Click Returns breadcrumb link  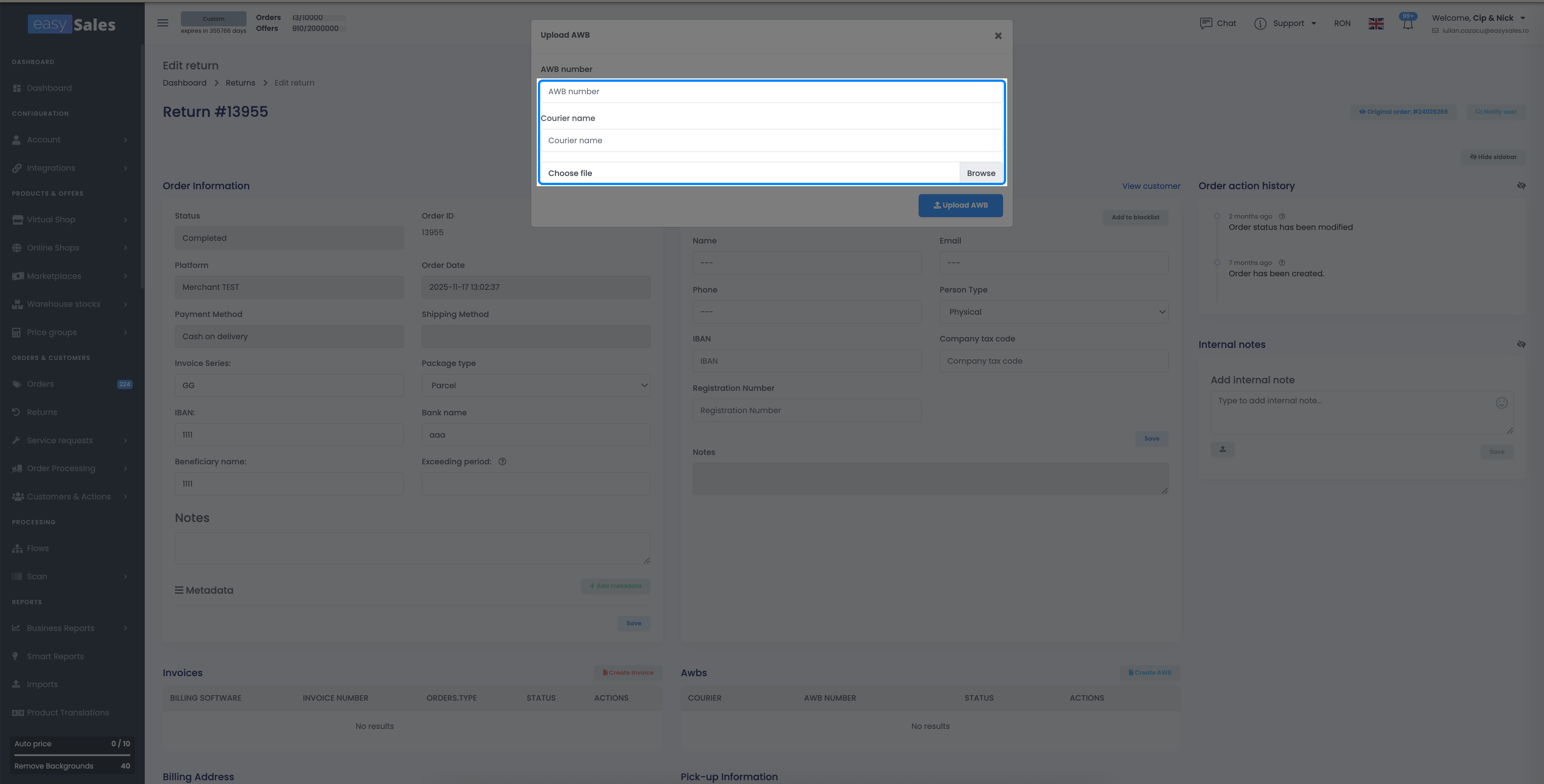tap(240, 83)
